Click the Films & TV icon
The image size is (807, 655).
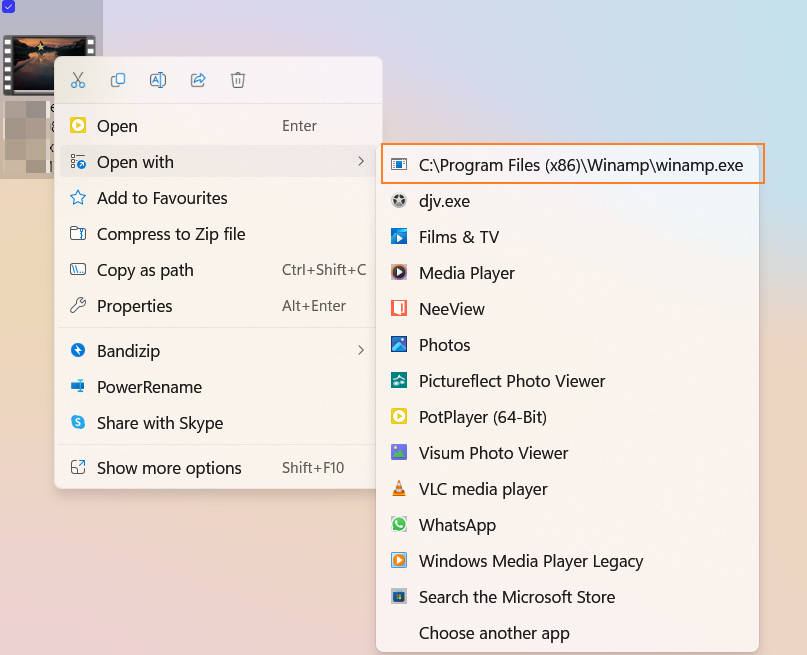[x=399, y=237]
